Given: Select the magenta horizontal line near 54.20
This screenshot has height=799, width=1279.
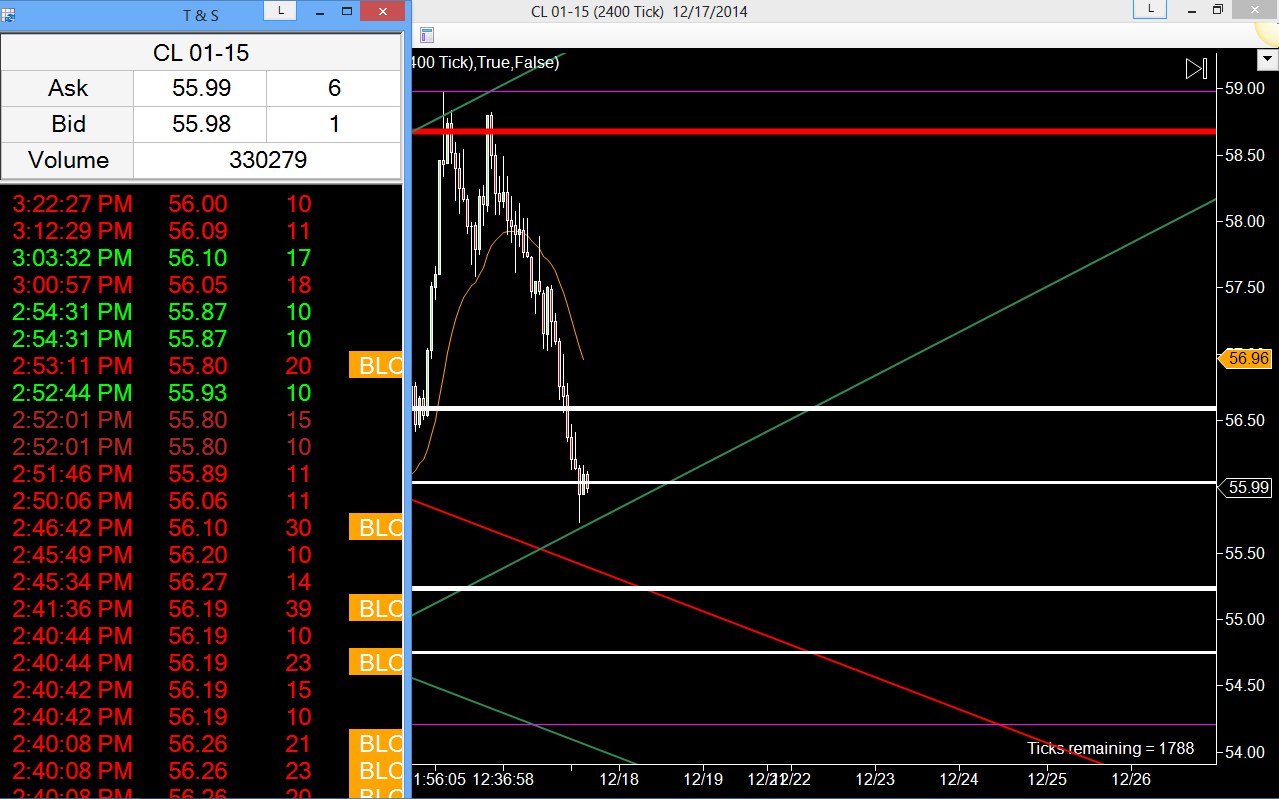Looking at the screenshot, I should click(x=813, y=724).
